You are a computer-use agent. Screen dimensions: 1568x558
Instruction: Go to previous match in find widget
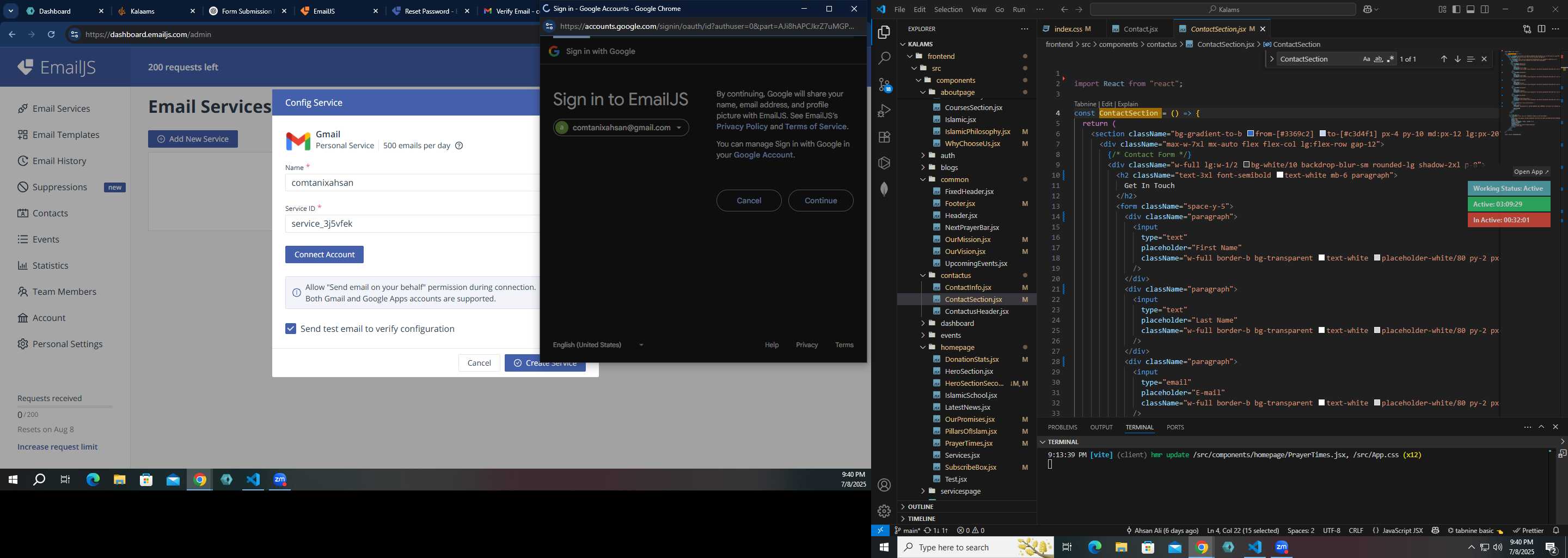tap(1444, 59)
